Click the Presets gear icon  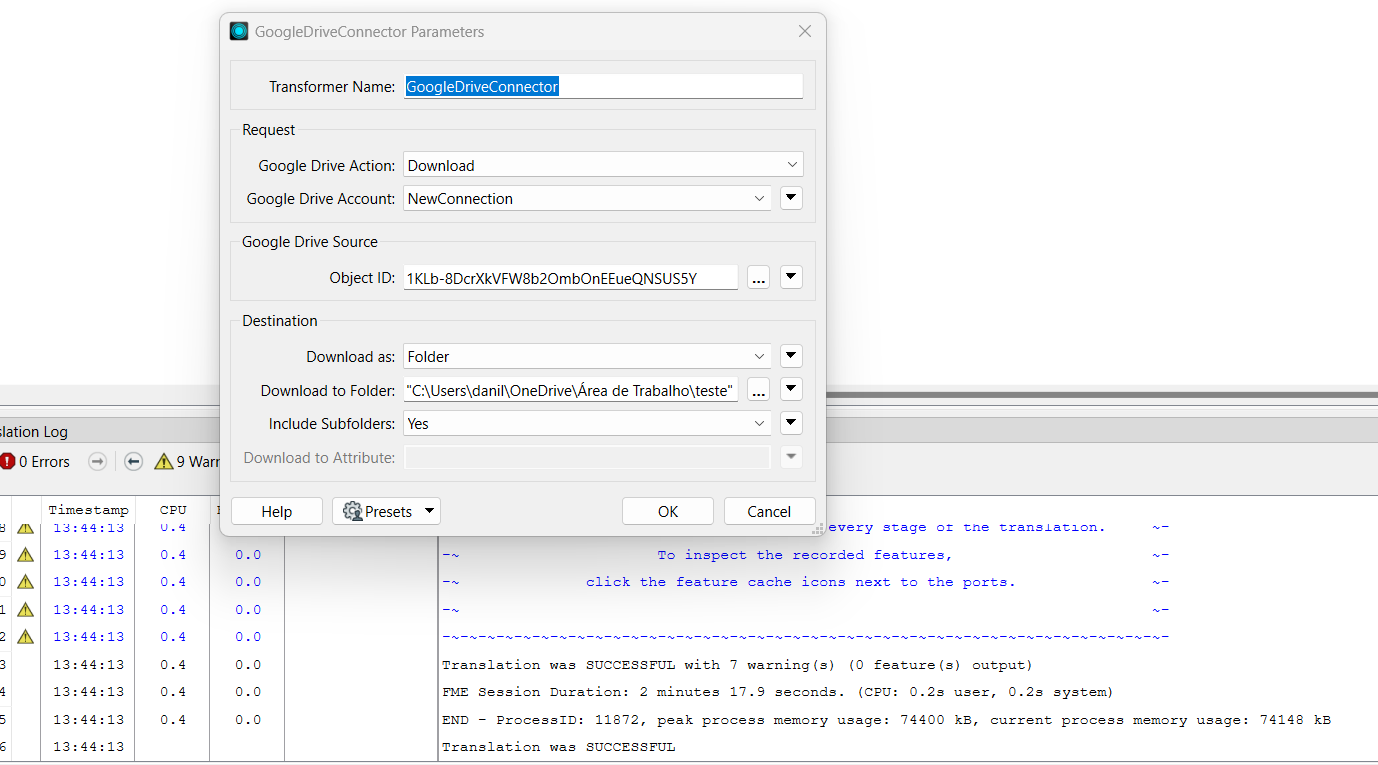click(352, 511)
